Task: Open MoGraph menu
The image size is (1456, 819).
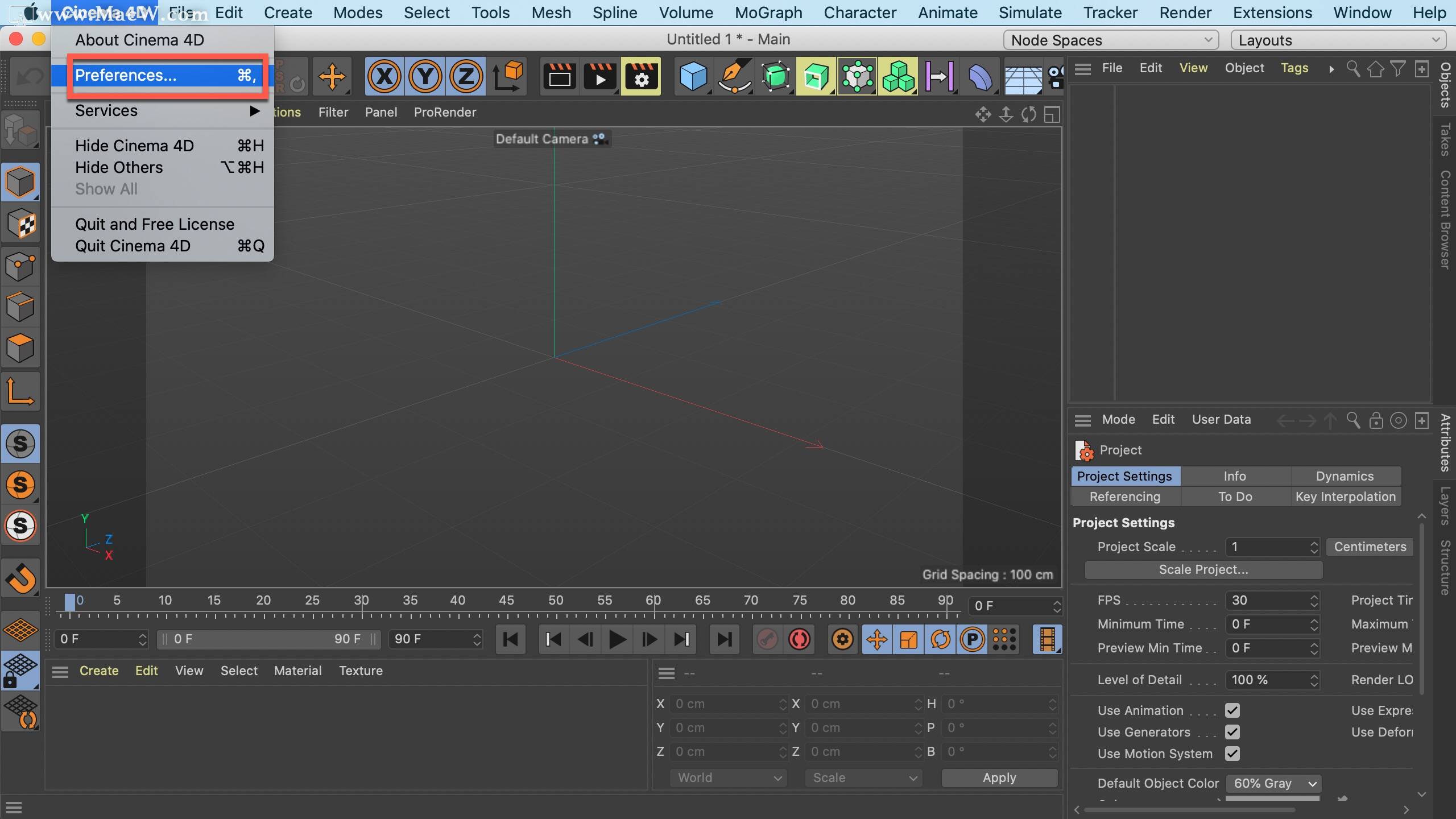Action: 768,13
